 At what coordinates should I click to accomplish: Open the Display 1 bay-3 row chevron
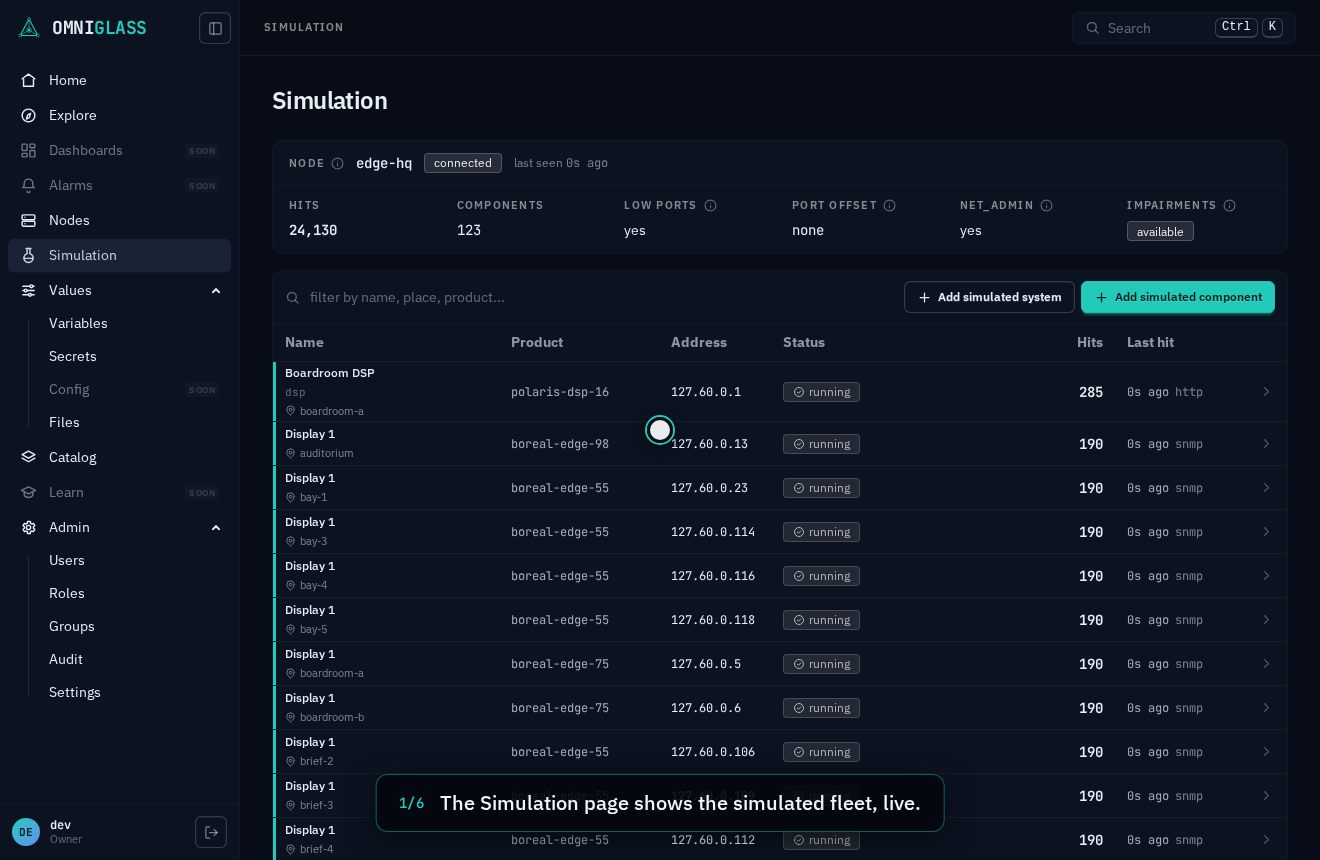[x=1266, y=532]
